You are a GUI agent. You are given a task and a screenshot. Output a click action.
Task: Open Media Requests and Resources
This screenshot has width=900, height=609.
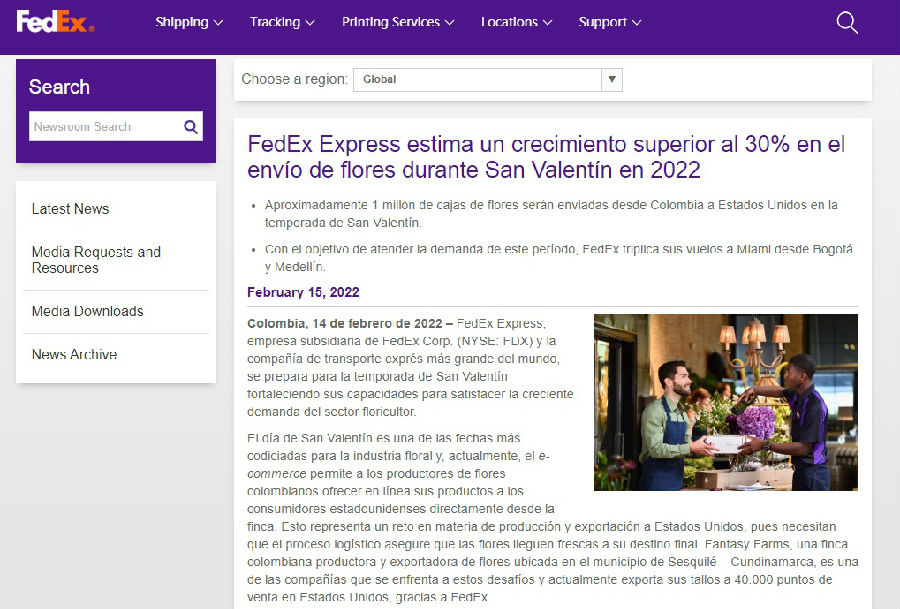[96, 260]
